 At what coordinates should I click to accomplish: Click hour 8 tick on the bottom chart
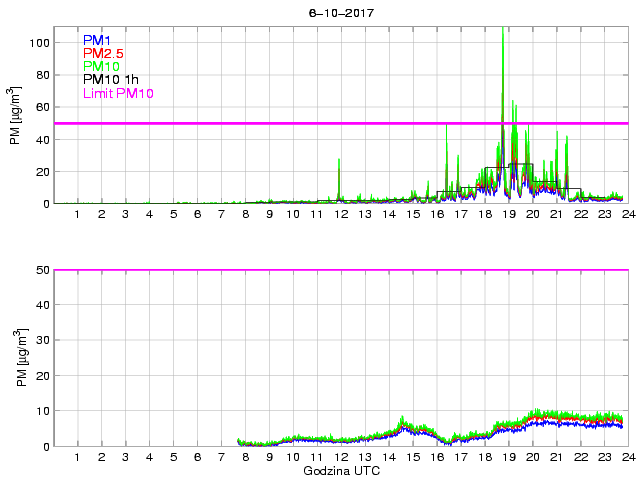click(245, 457)
